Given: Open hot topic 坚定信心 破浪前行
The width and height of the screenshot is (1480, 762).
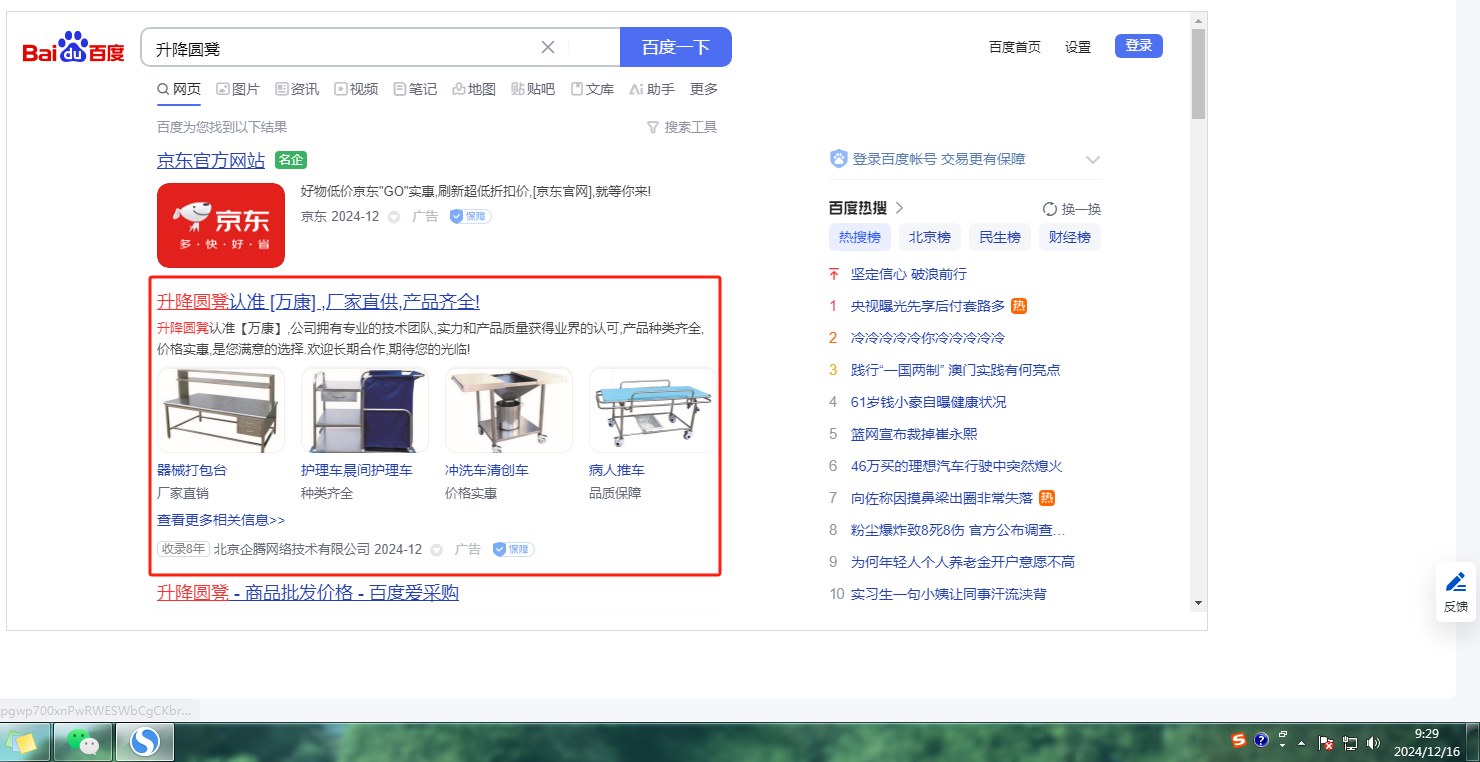Looking at the screenshot, I should [909, 274].
